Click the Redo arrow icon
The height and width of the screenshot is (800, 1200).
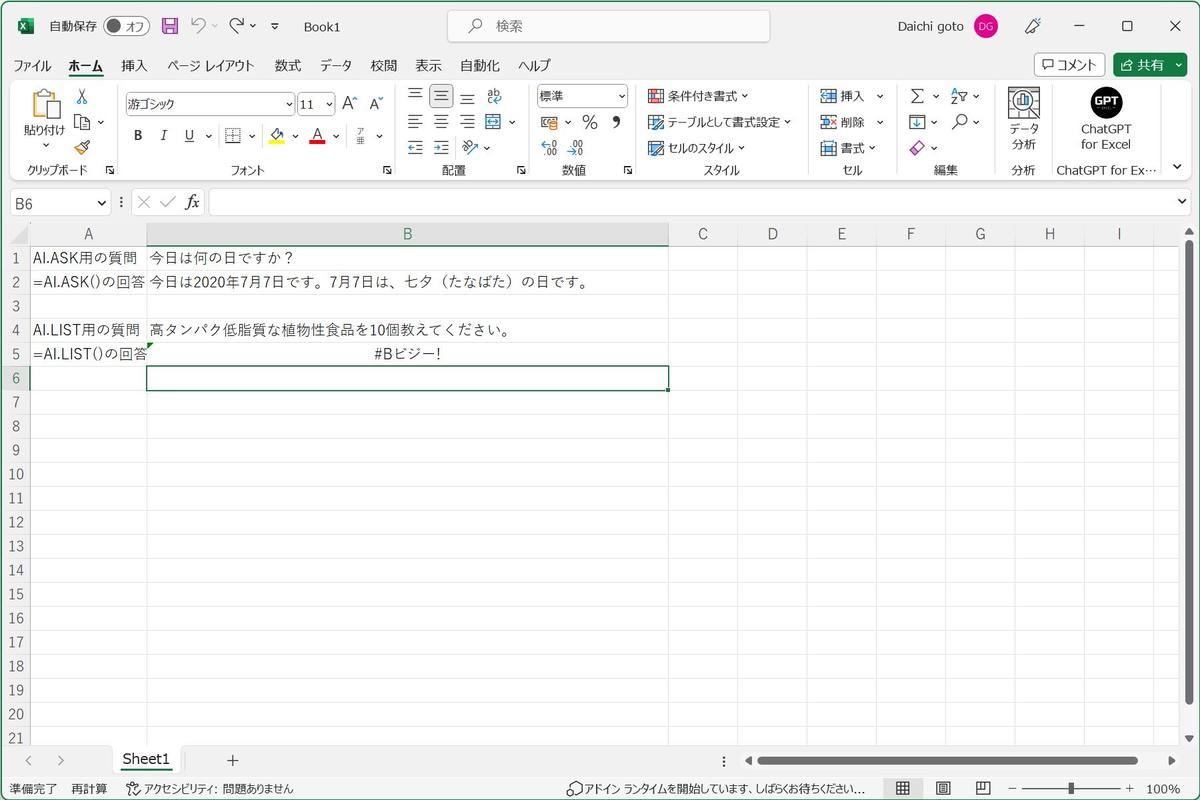(236, 26)
